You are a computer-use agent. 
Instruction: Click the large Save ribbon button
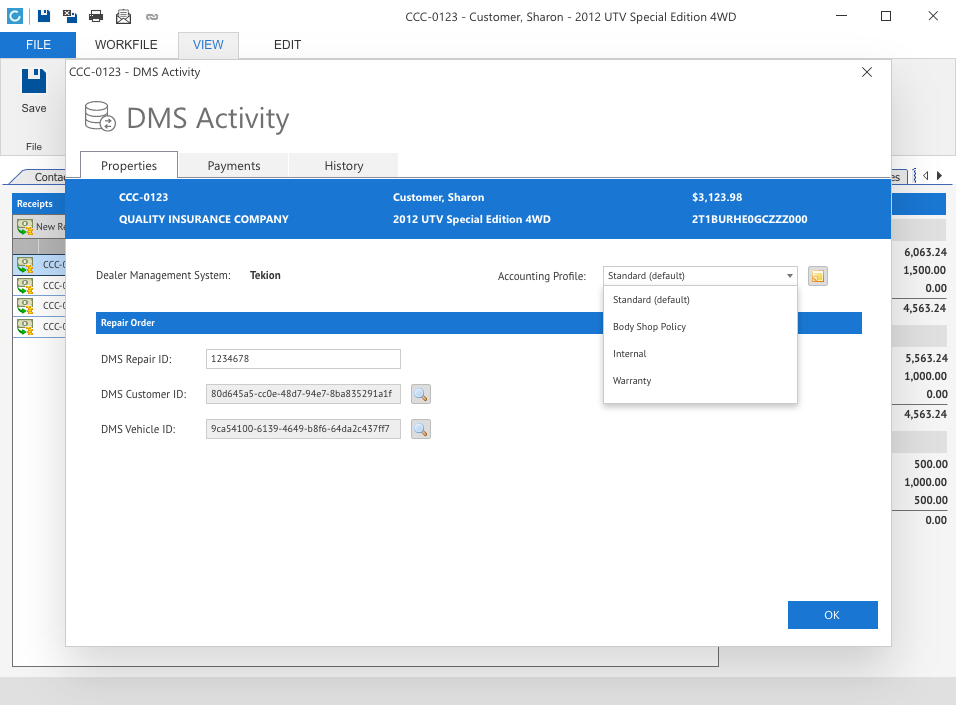click(x=34, y=91)
